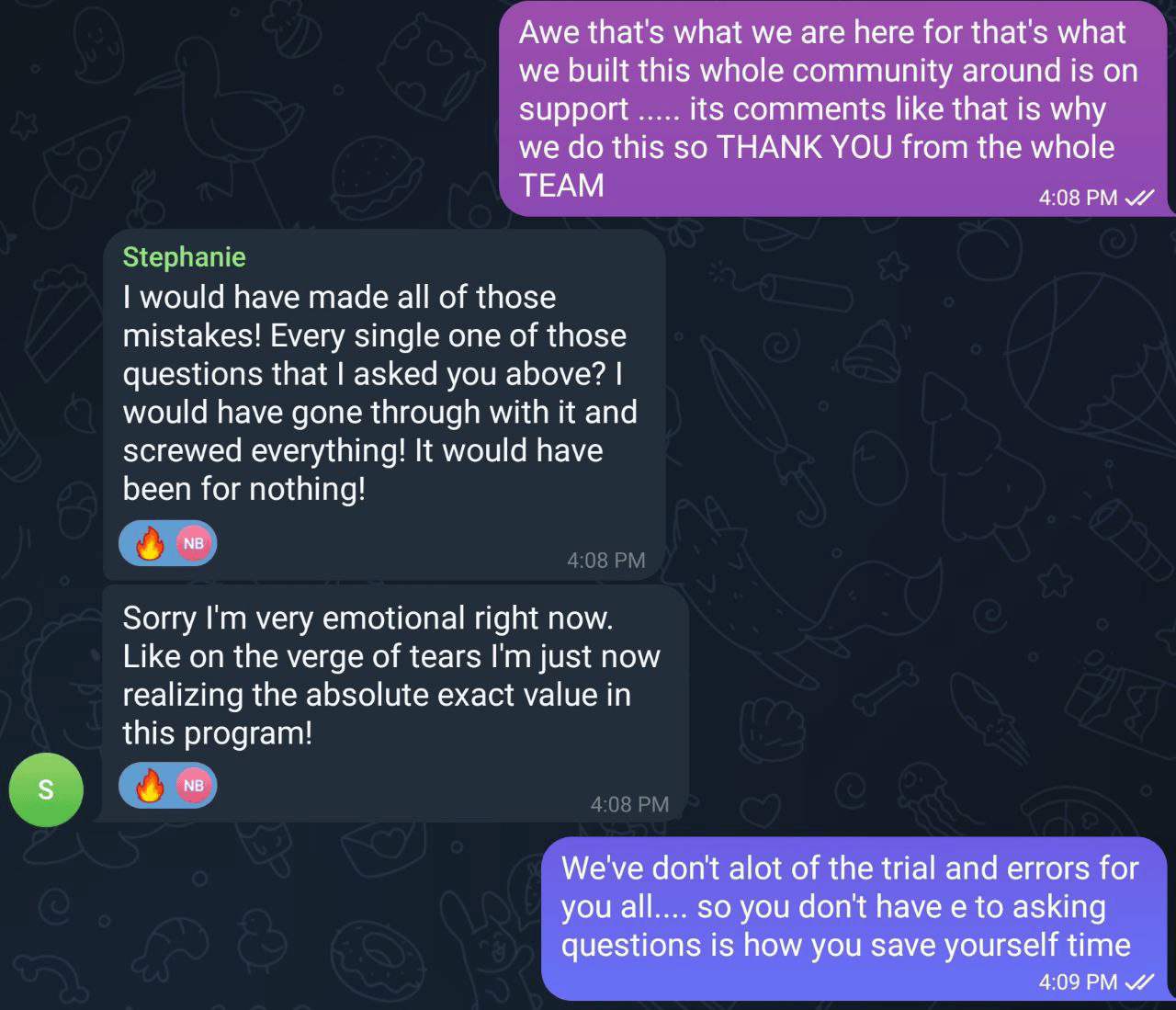Toggle the fire reaction on the emotional message
This screenshot has width=1176, height=1010.
point(149,786)
